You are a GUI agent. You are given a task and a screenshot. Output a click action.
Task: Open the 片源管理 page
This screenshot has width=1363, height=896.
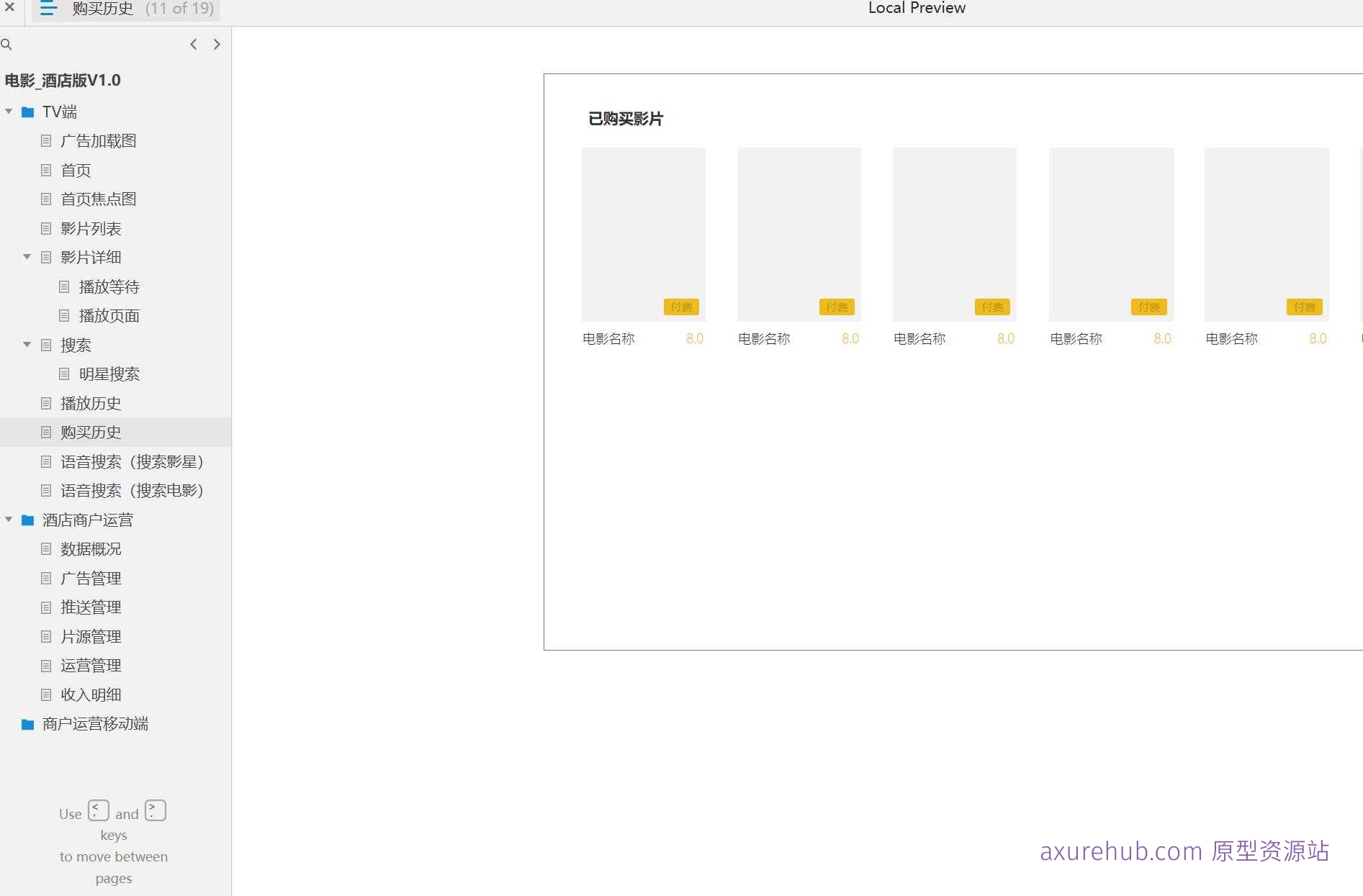[91, 637]
